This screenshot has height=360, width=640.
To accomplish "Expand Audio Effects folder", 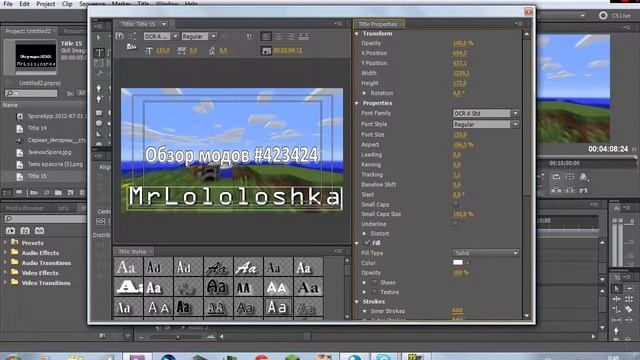I will (5, 252).
